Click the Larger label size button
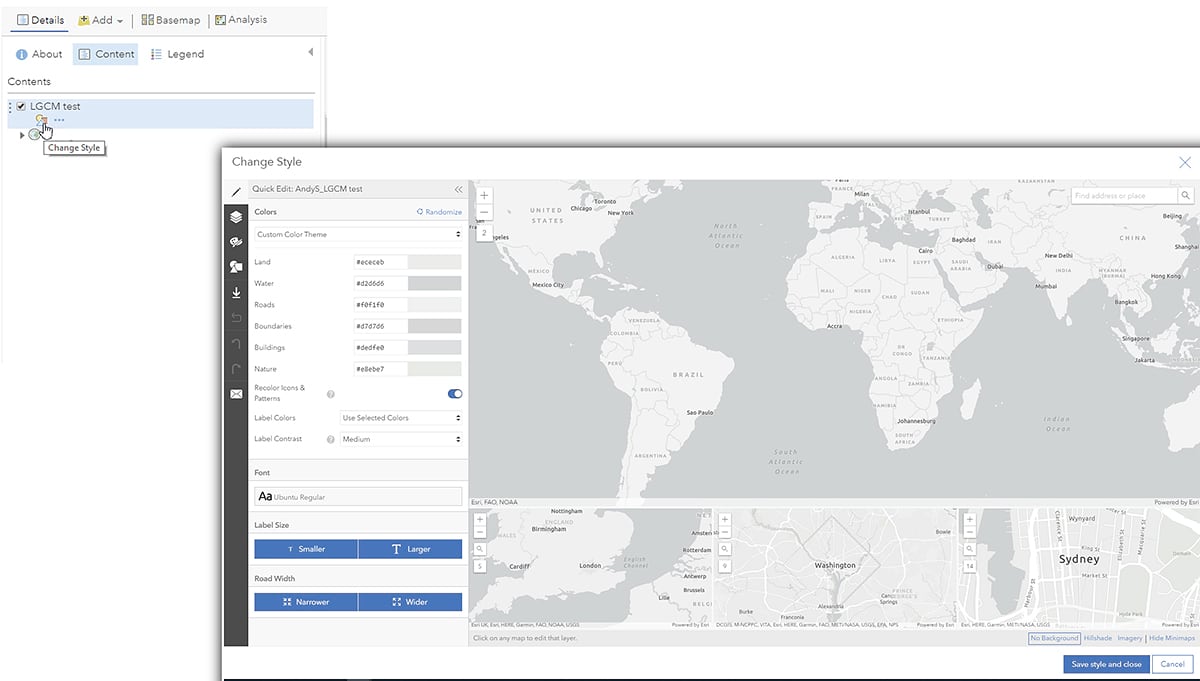Screen dimensions: 1200x681 (x=410, y=549)
